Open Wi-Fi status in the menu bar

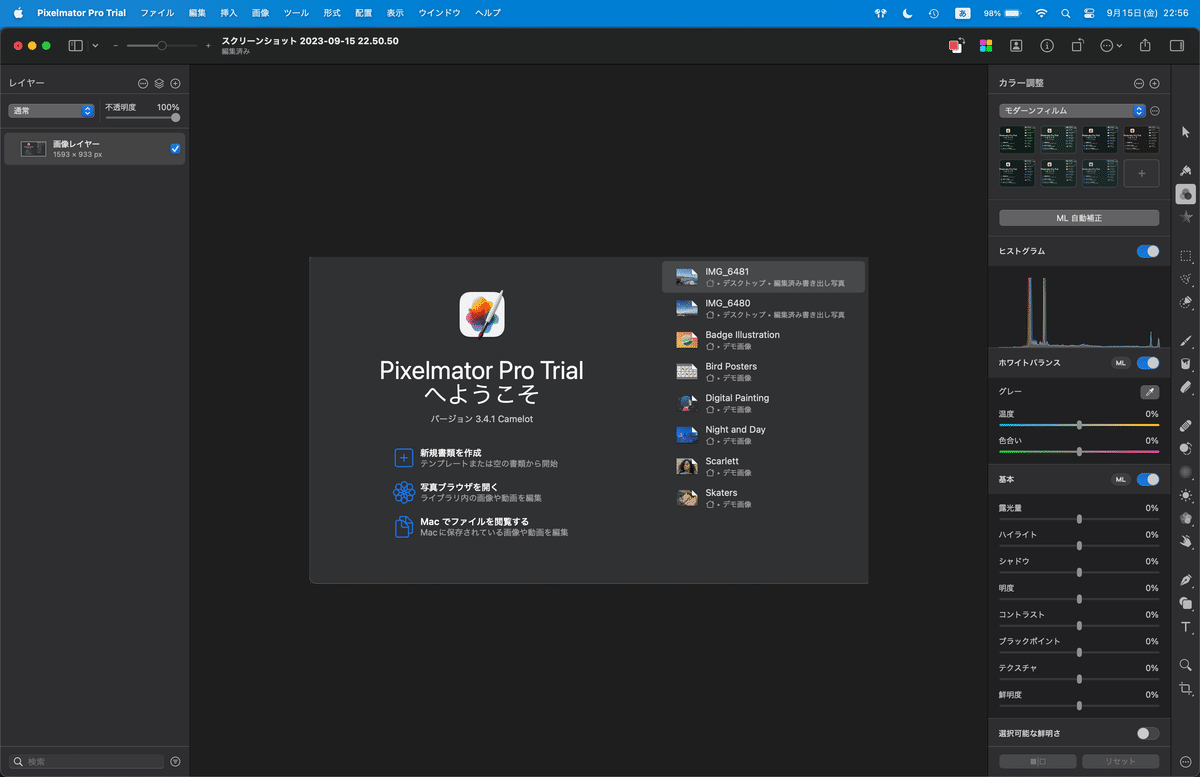1041,13
